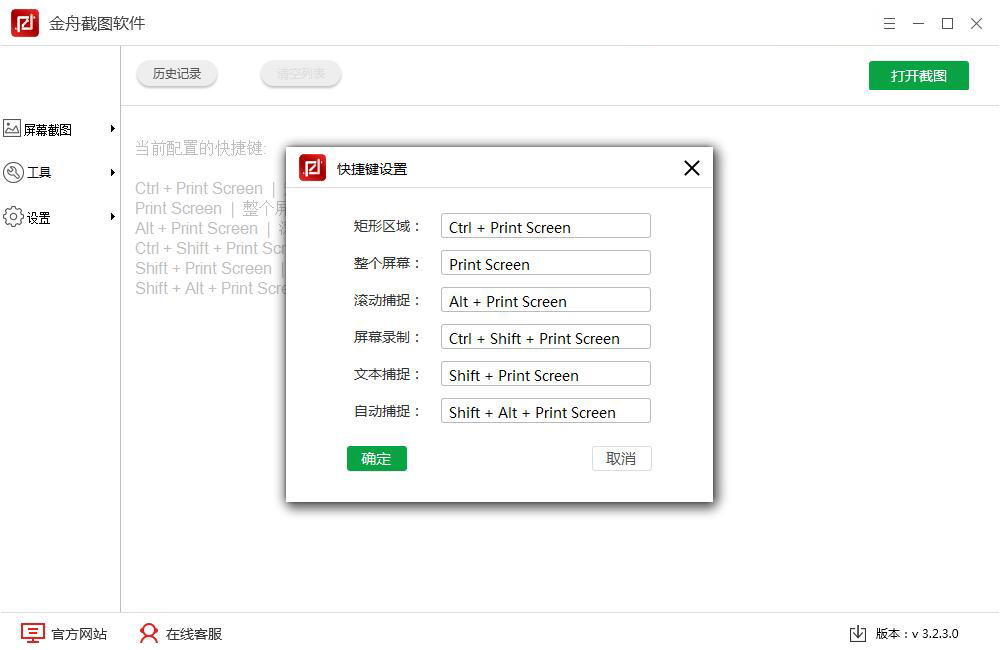Viewport: 1000px width, 650px height.
Task: Expand the 工具 sidebar entry arrow
Action: point(112,172)
